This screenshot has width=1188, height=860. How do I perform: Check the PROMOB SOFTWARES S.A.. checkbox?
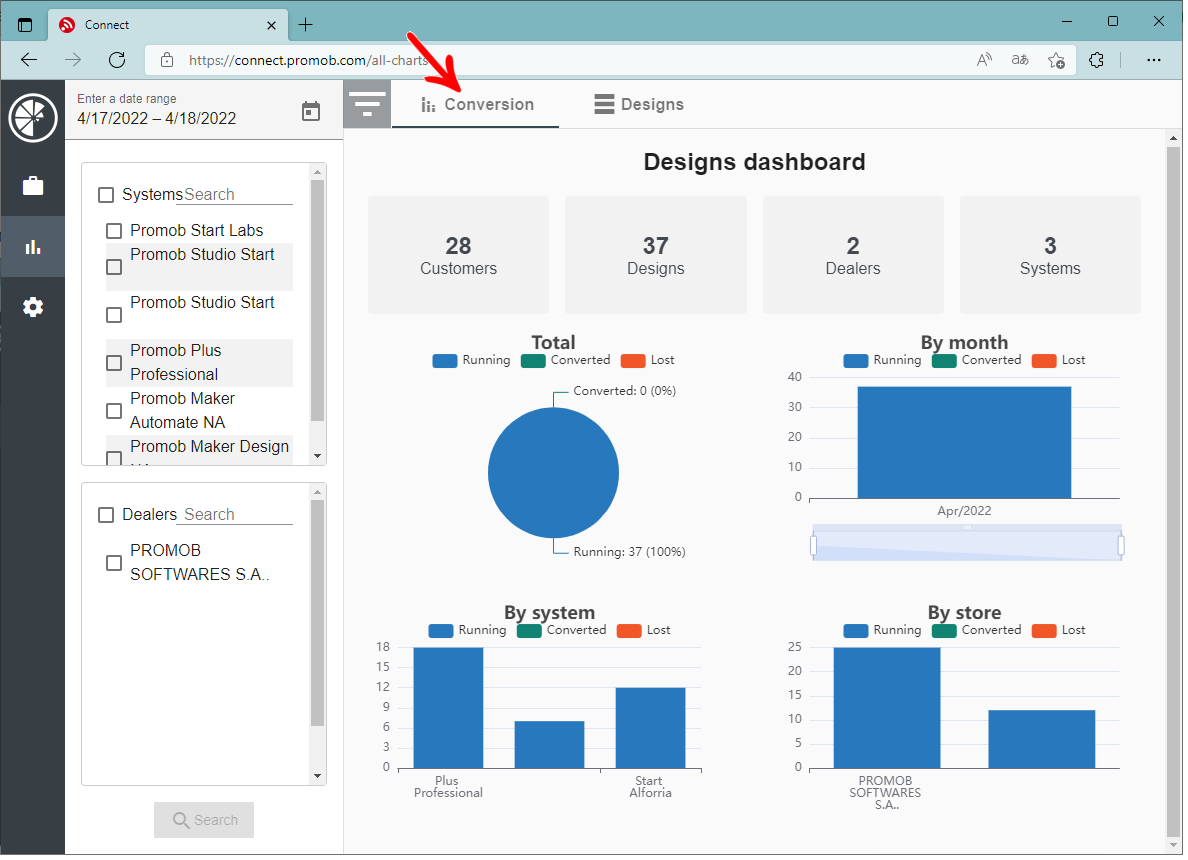tap(114, 564)
